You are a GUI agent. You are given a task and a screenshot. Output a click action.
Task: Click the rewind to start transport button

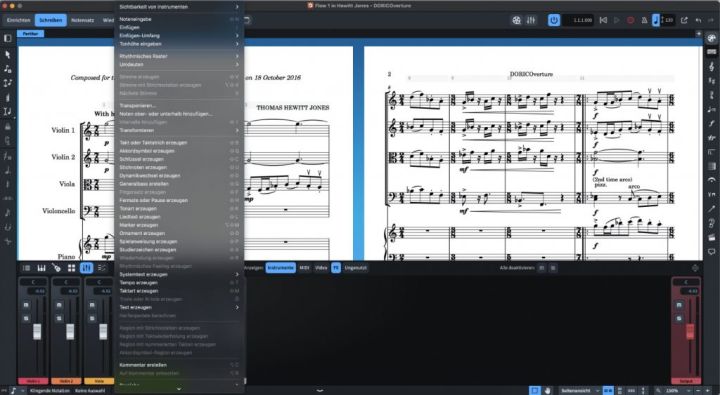click(603, 20)
